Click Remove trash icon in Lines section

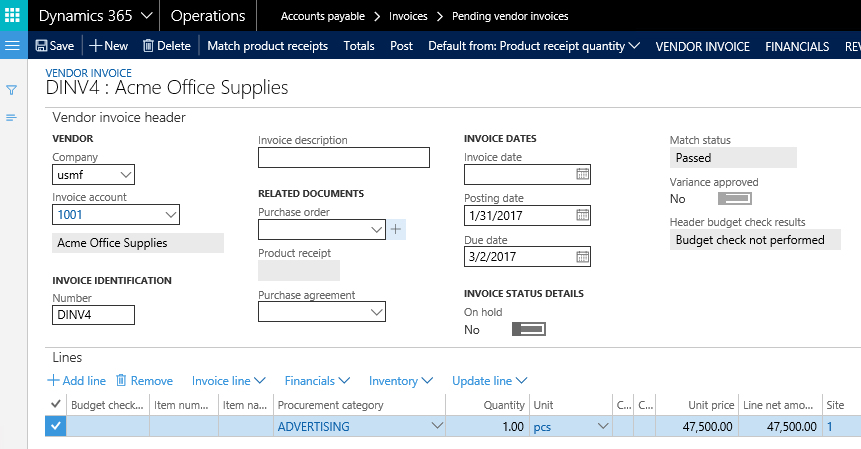coord(121,381)
